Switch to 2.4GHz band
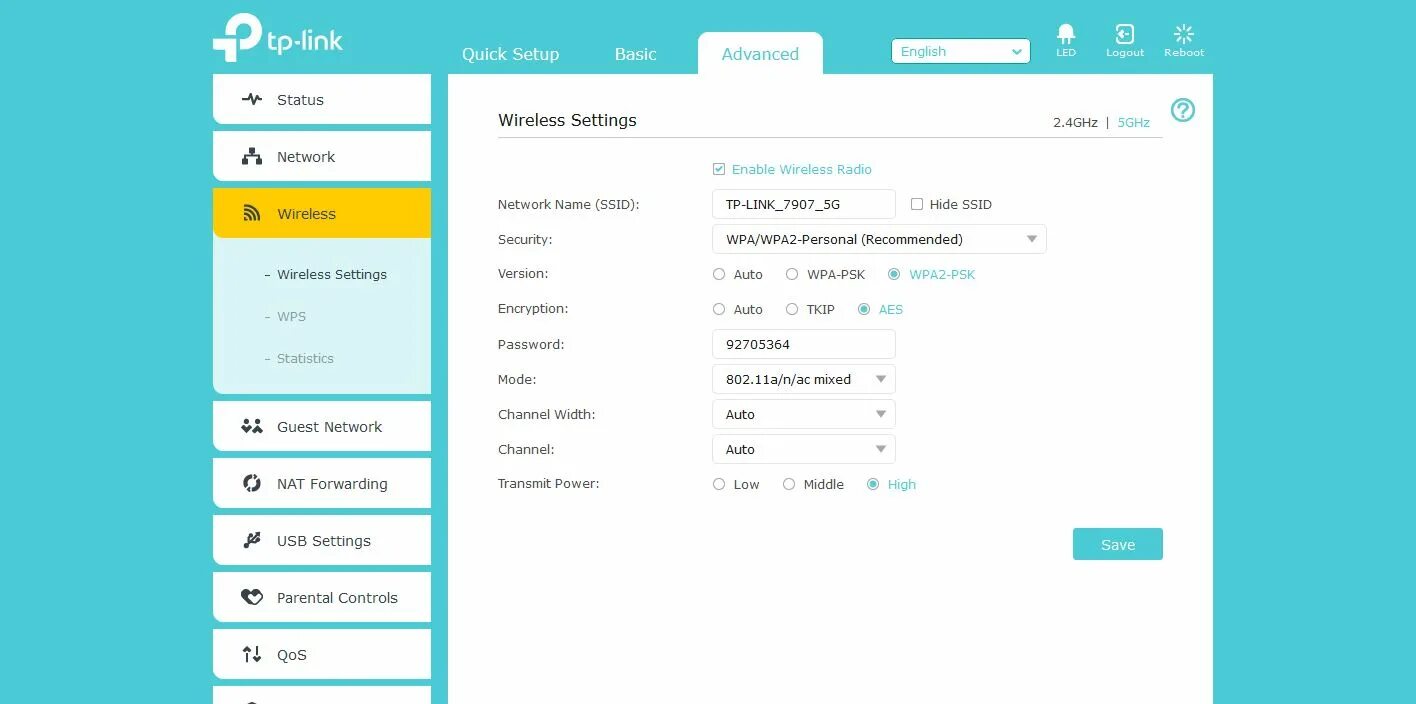The image size is (1416, 704). pos(1075,122)
